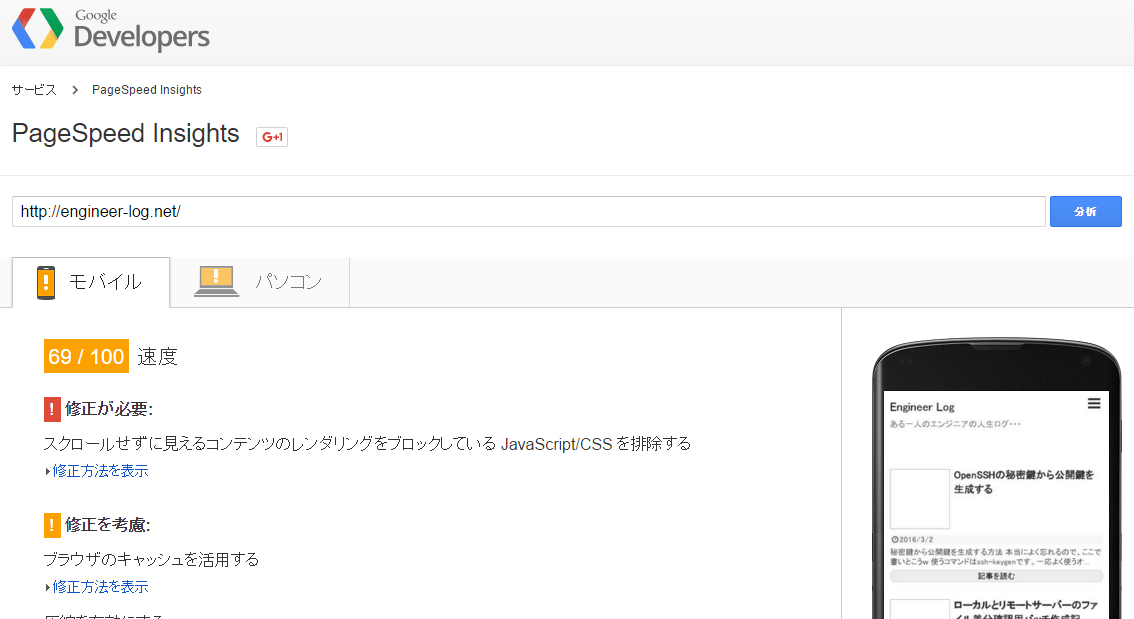This screenshot has width=1134, height=619.
Task: Open the サービス breadcrumb link
Action: pyautogui.click(x=34, y=90)
